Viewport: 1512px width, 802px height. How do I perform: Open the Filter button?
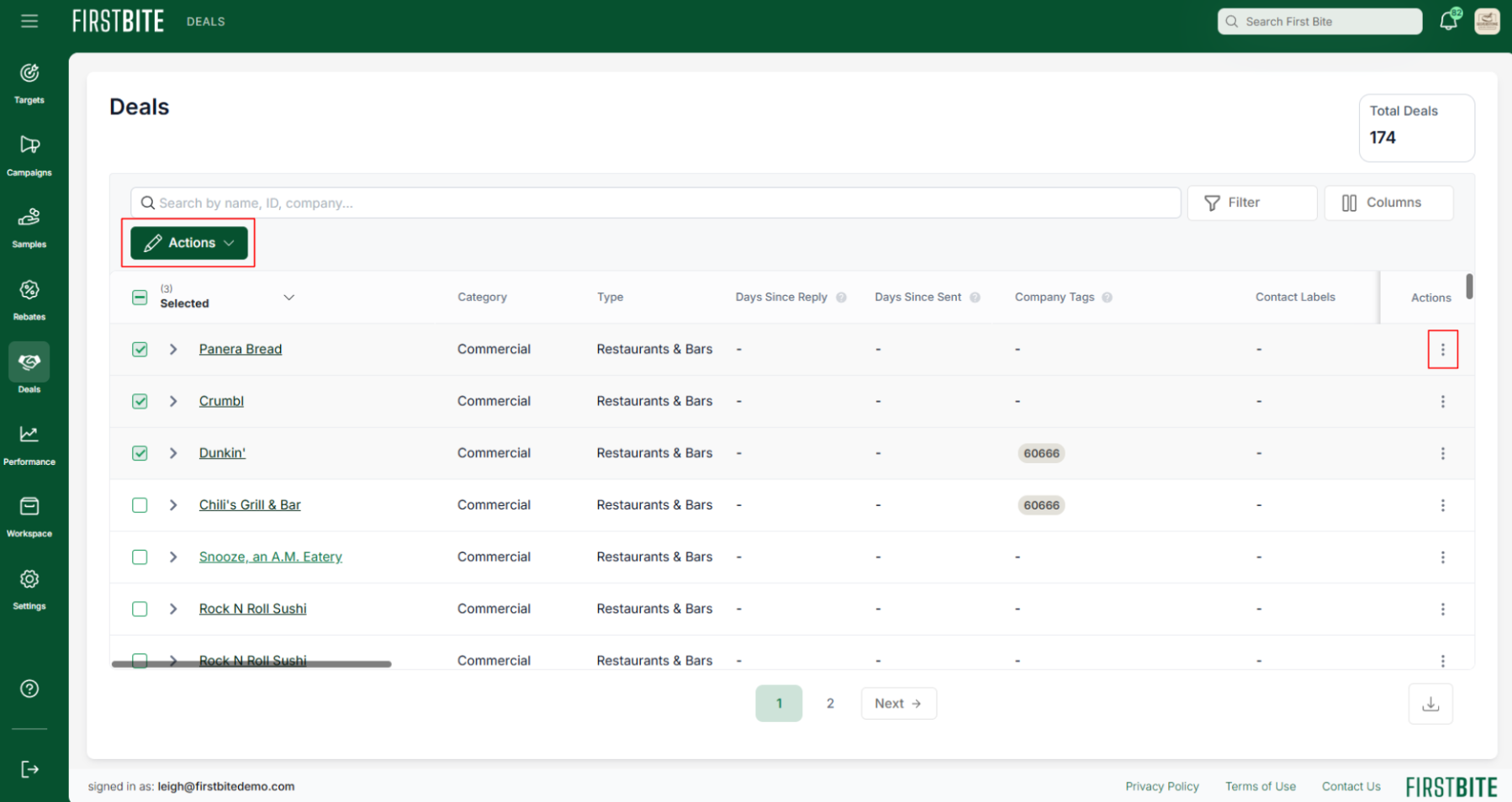pos(1252,203)
